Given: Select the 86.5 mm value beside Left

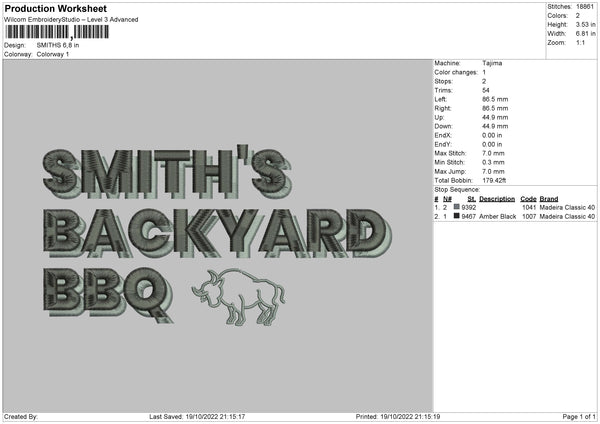Looking at the screenshot, I should click(495, 99).
